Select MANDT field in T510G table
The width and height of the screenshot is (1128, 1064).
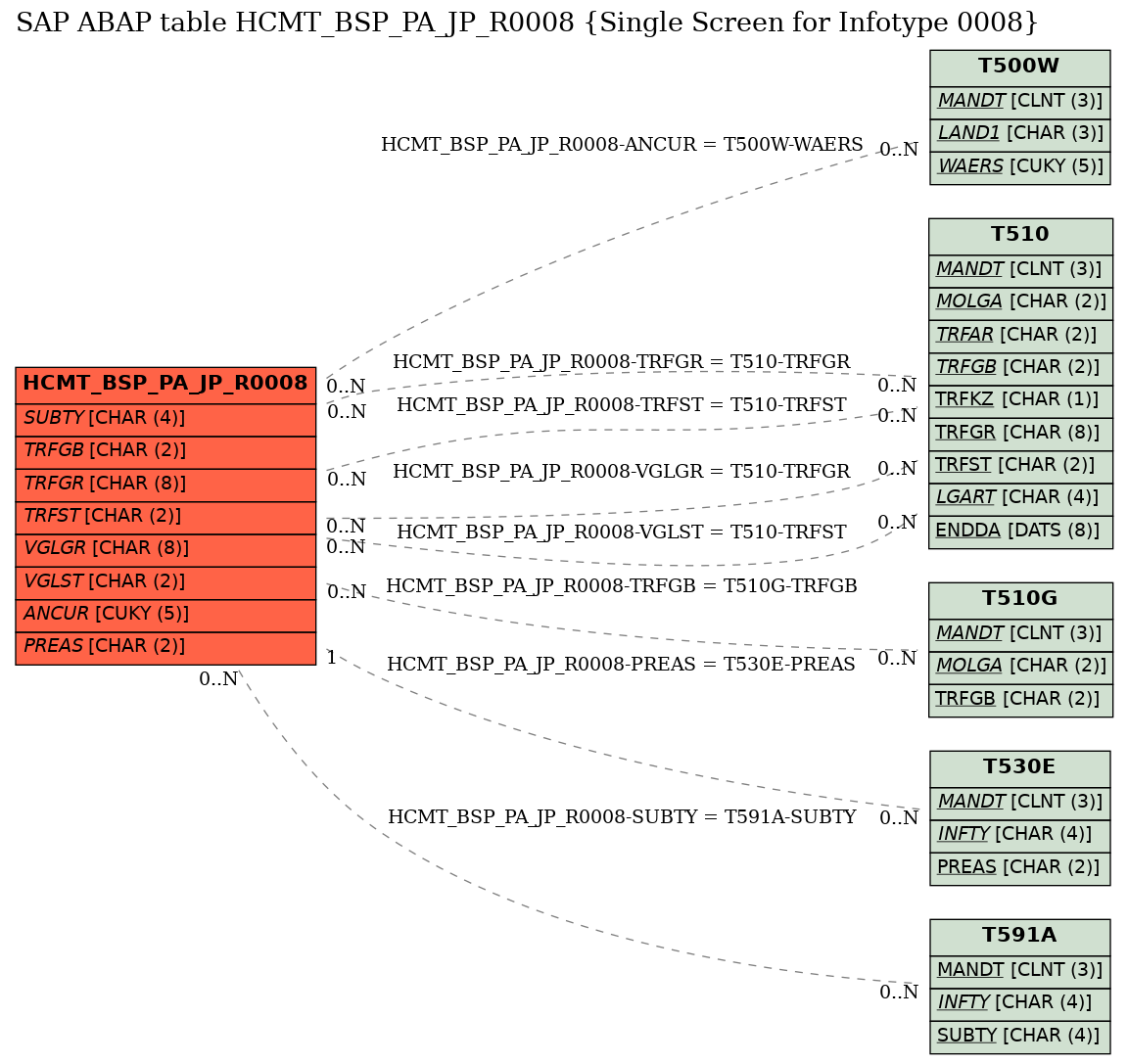[1020, 634]
